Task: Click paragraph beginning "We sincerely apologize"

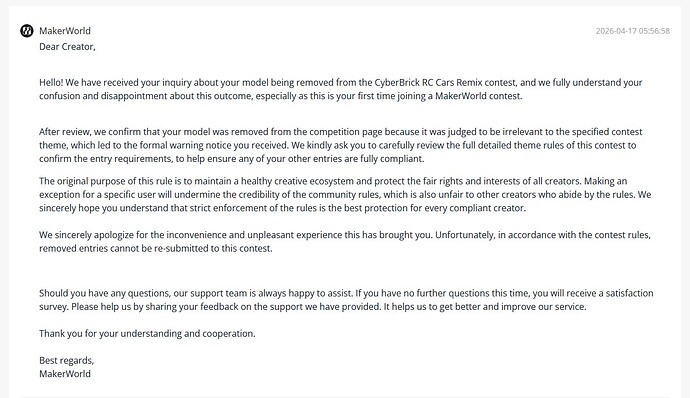Action: (x=345, y=241)
